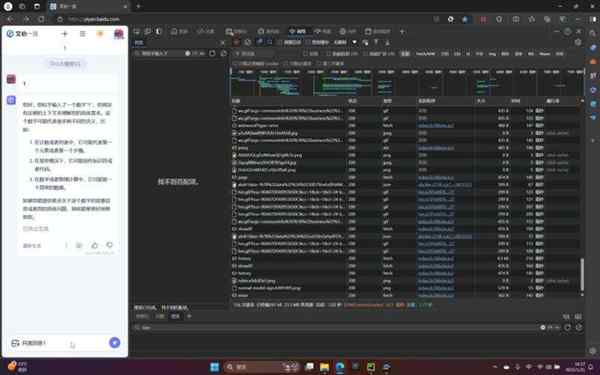Filter requests by JS type
The image size is (600, 375).
(x=468, y=54)
